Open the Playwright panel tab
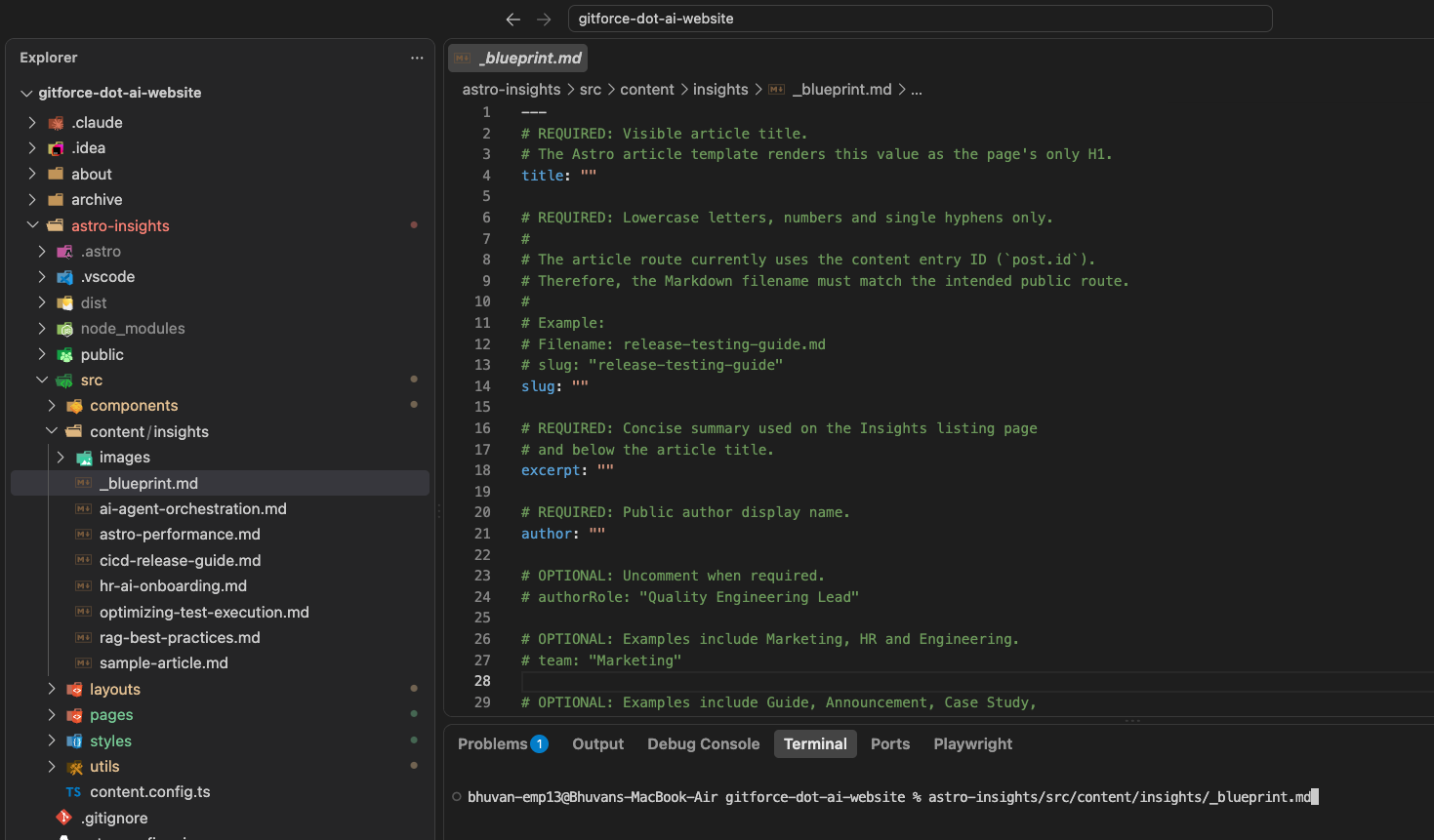Screen dimensions: 1434x840 972,744
